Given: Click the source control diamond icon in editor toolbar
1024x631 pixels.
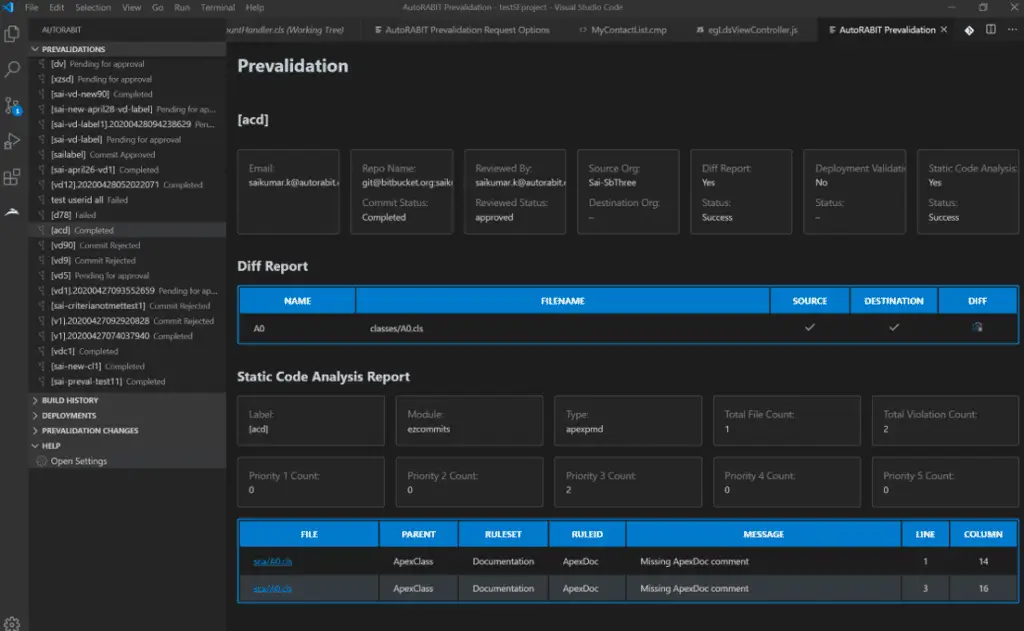Looking at the screenshot, I should [x=969, y=30].
